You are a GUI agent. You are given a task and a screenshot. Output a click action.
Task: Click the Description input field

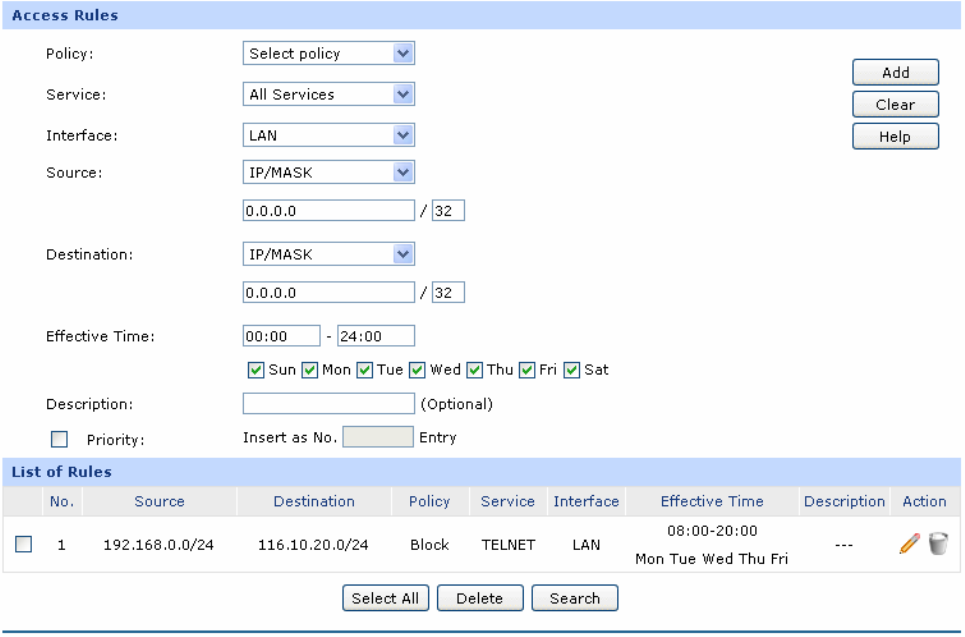pos(329,404)
